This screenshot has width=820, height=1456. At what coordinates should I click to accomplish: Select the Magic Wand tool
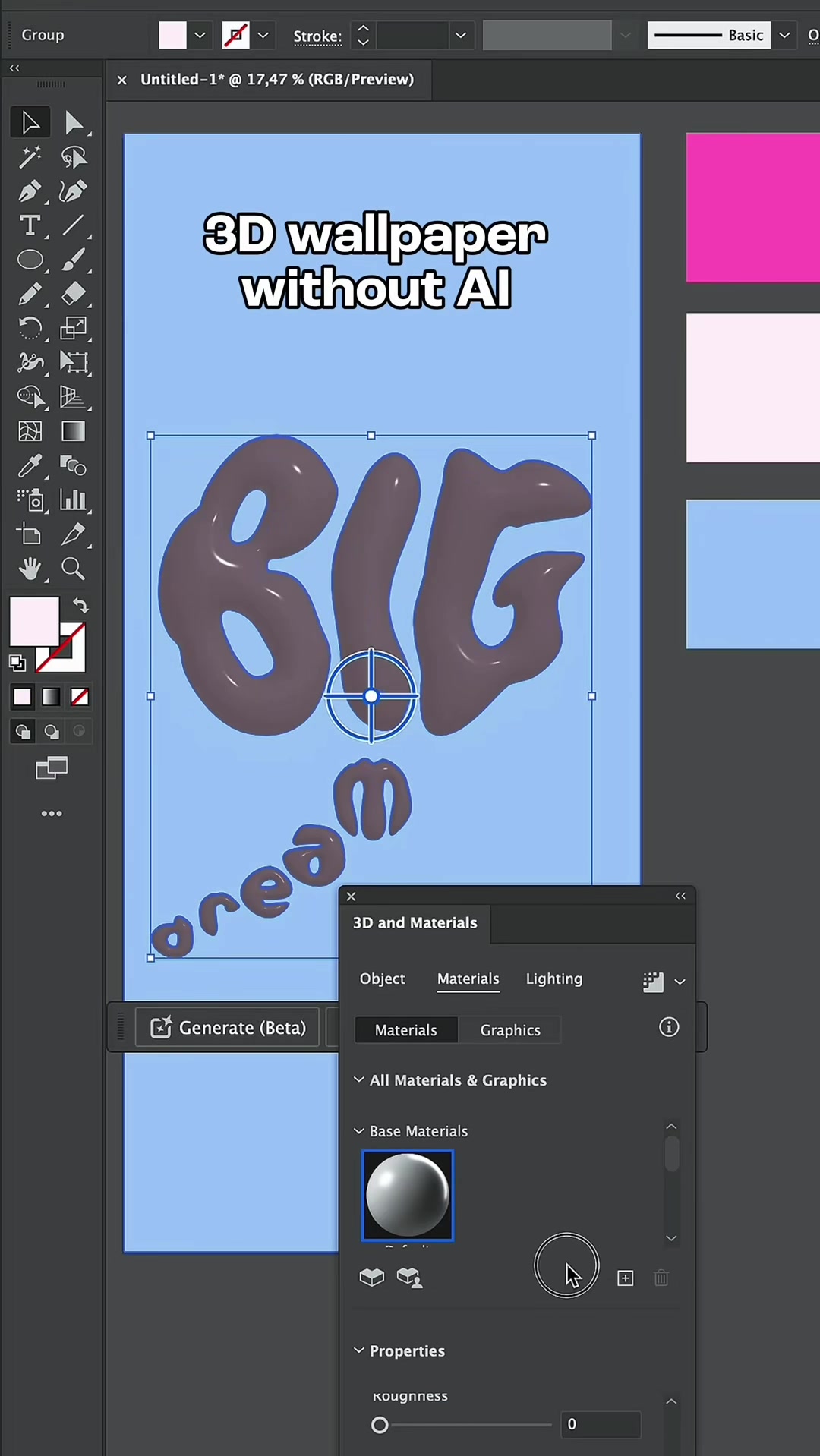(30, 157)
